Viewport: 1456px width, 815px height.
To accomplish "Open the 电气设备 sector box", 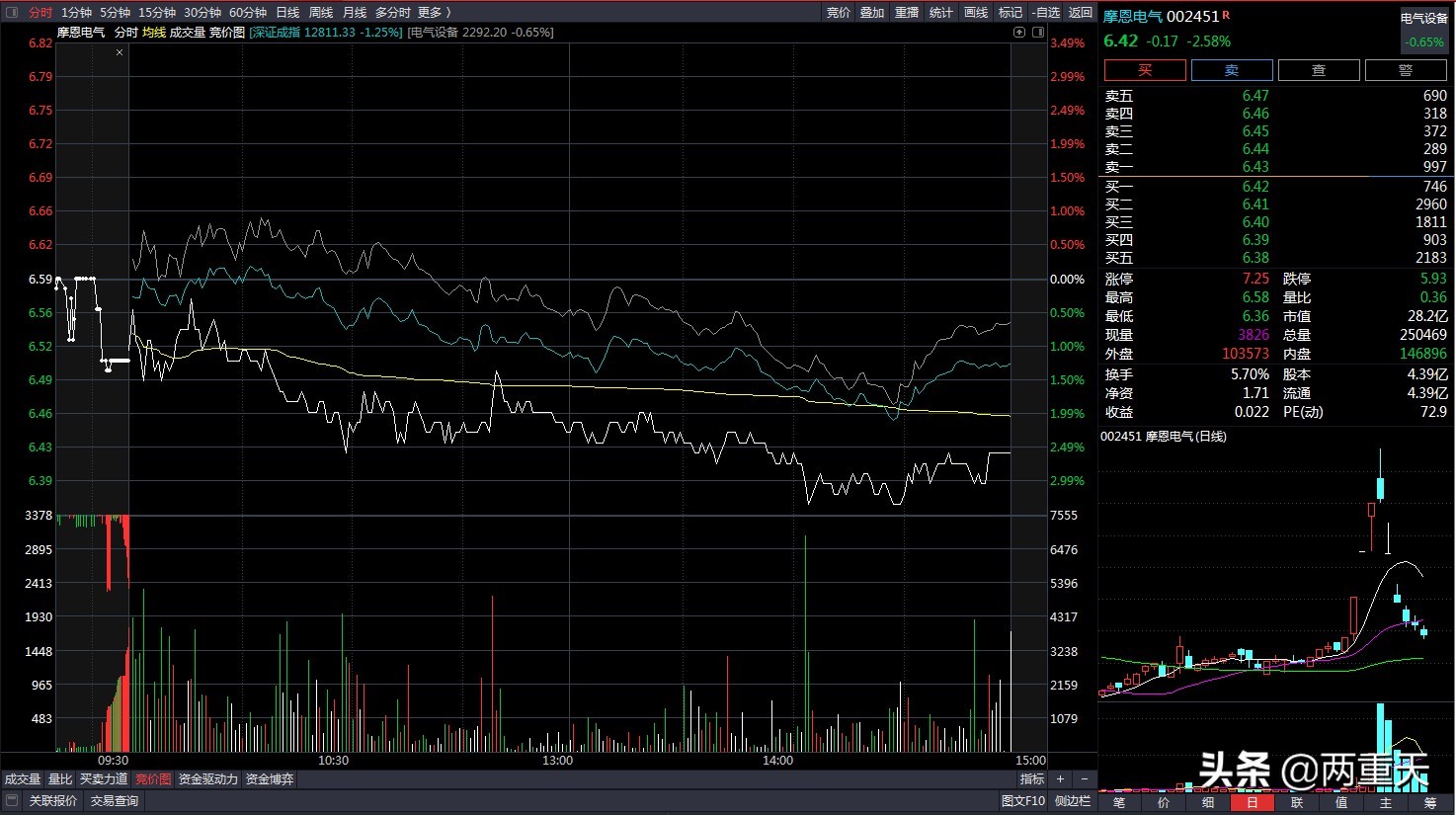I will (x=1424, y=30).
